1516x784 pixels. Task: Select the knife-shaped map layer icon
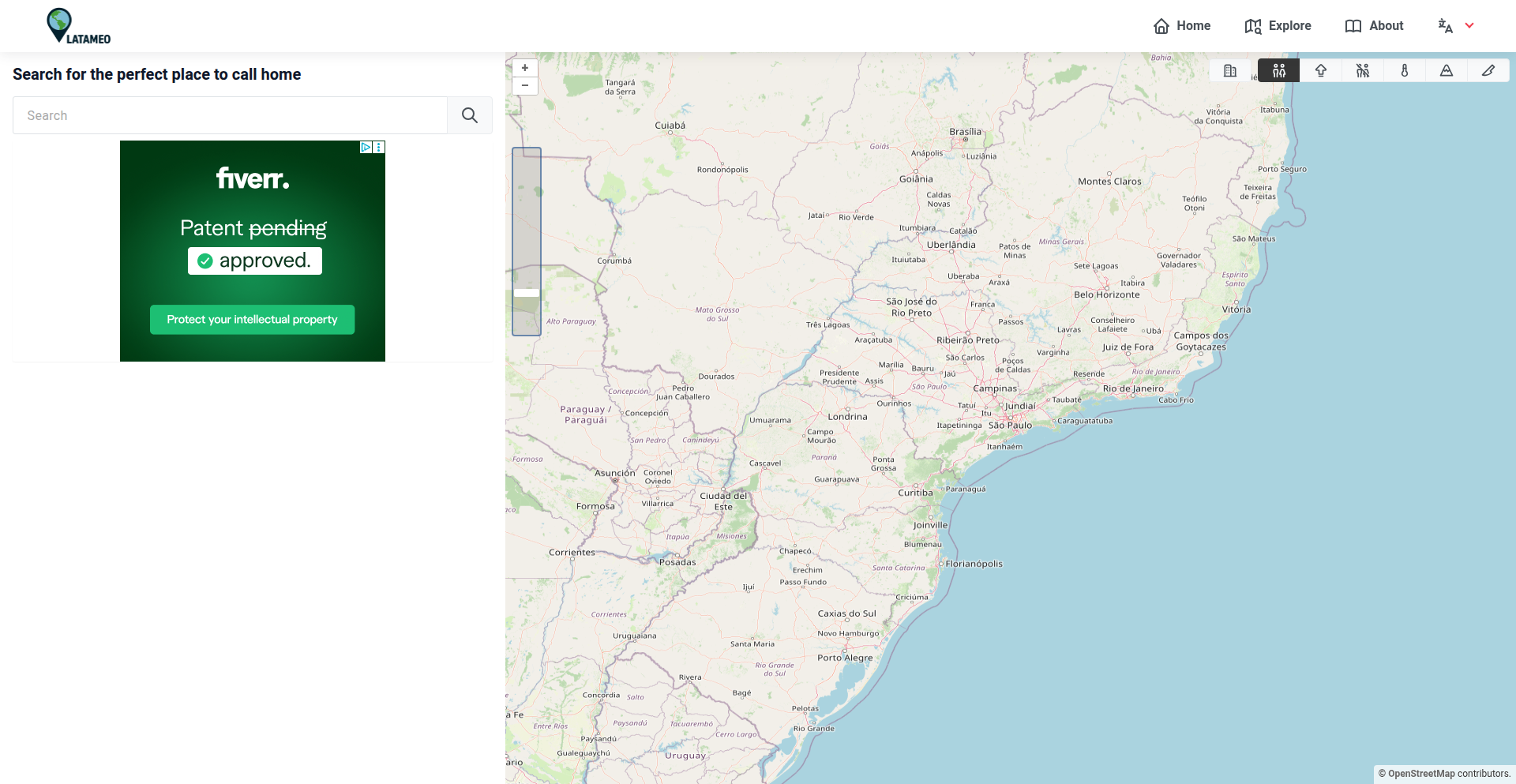pos(1488,70)
